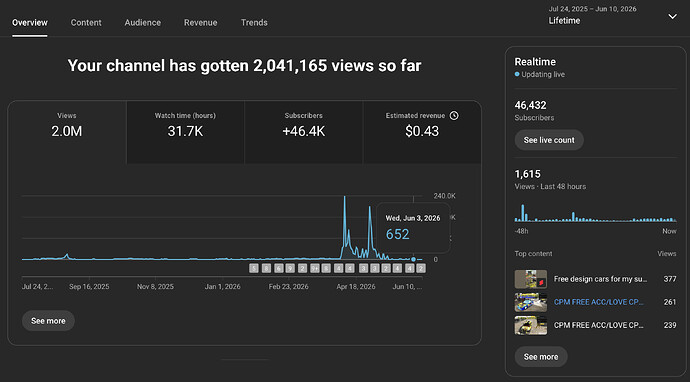Click the See live count button

pos(549,140)
